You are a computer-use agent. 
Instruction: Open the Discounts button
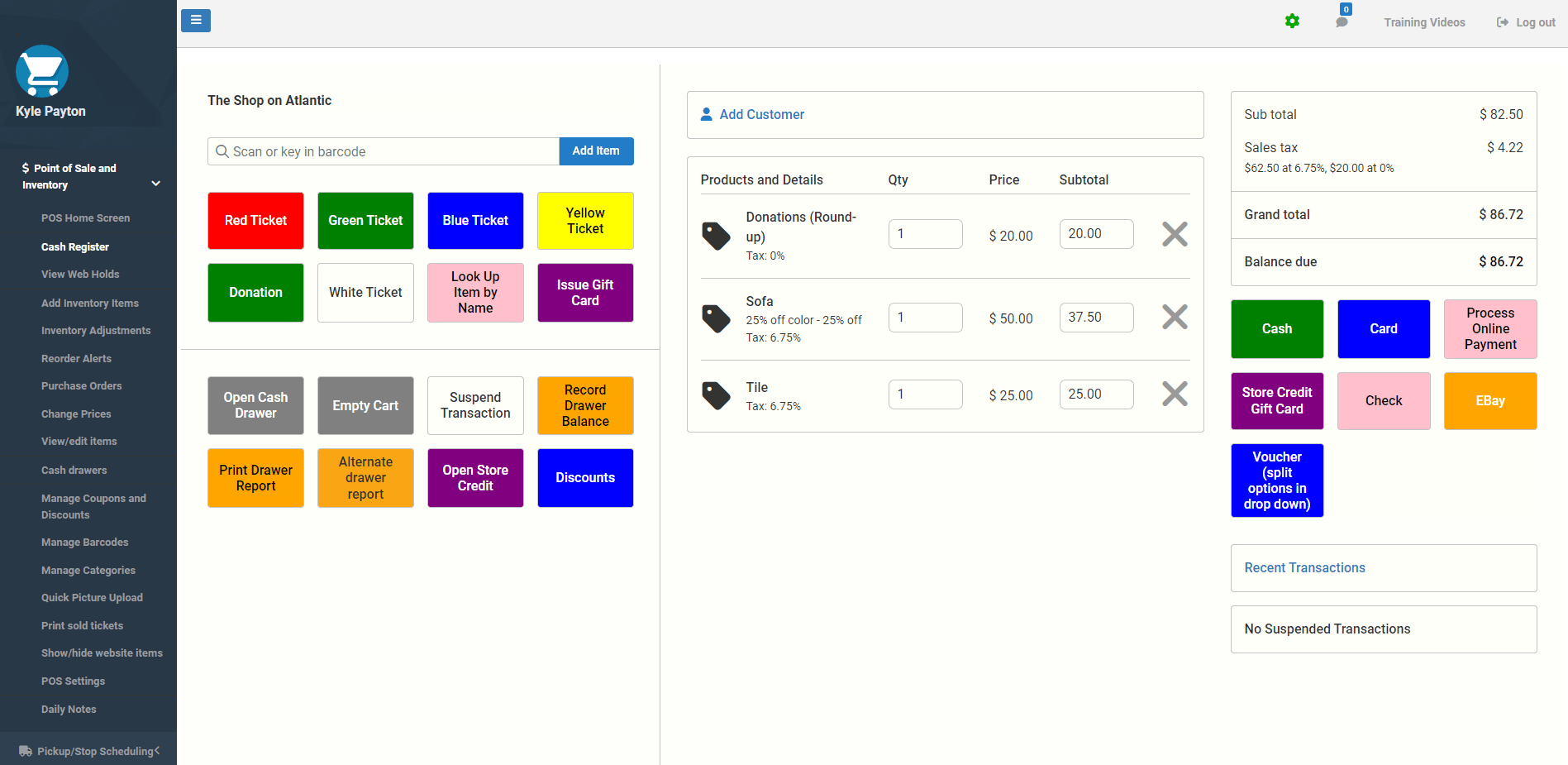[x=585, y=478]
